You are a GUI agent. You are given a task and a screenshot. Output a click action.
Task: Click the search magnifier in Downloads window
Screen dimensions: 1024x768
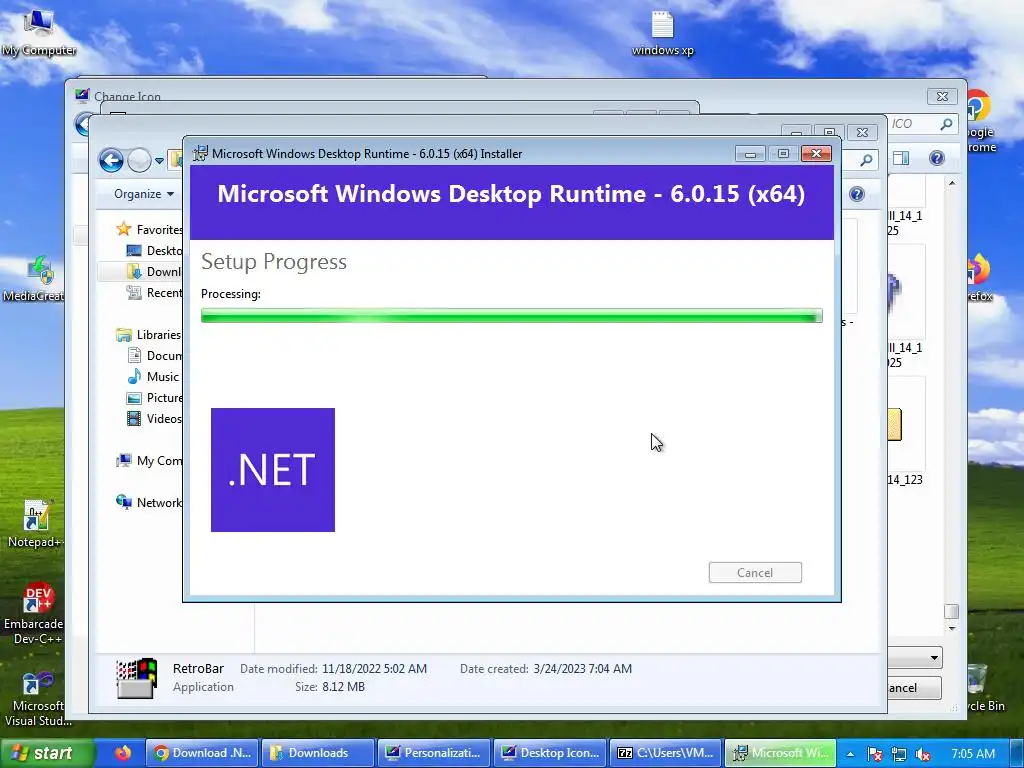coord(866,160)
